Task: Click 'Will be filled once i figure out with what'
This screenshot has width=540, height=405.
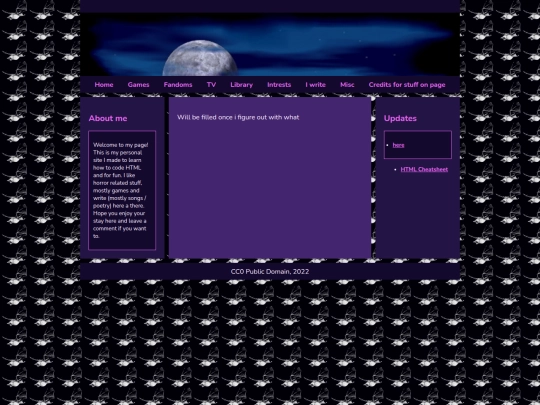Action: [238, 117]
